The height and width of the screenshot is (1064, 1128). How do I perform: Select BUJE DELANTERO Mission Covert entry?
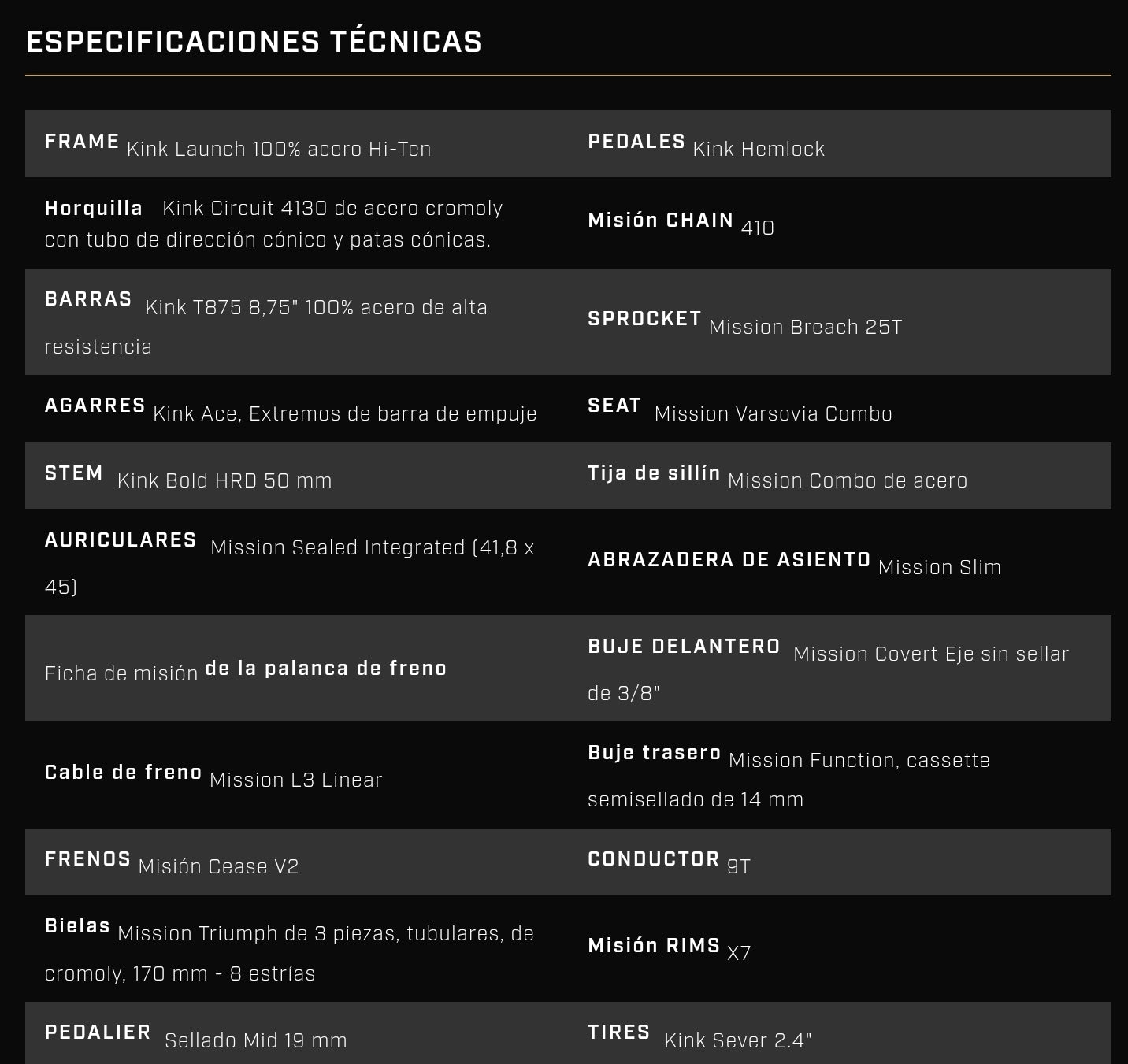pyautogui.click(x=829, y=669)
